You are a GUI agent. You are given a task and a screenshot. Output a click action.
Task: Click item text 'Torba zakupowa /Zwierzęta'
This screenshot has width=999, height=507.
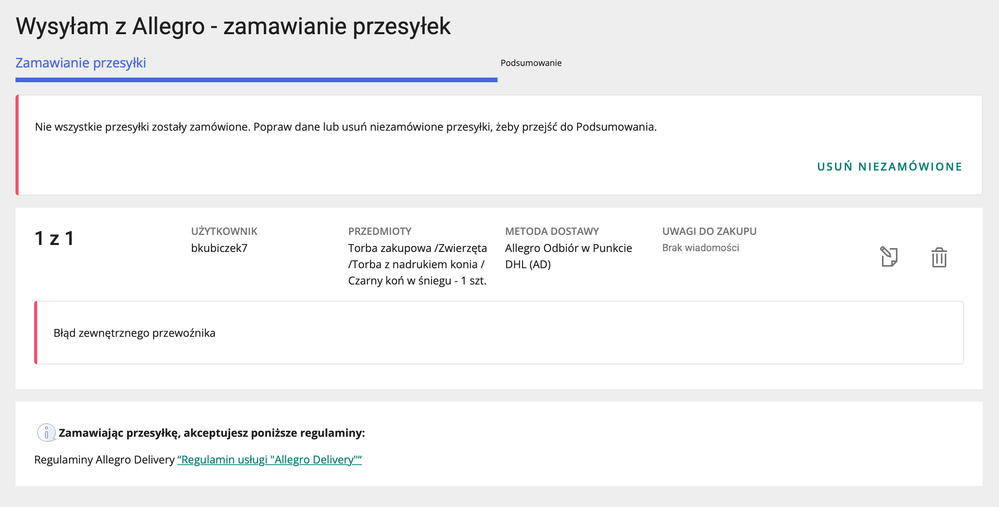point(417,248)
